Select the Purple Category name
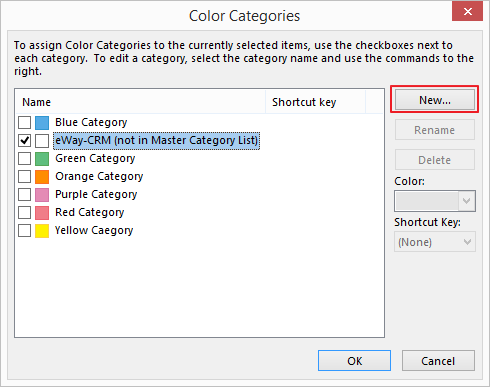Image resolution: width=490 pixels, height=387 pixels. (x=96, y=194)
